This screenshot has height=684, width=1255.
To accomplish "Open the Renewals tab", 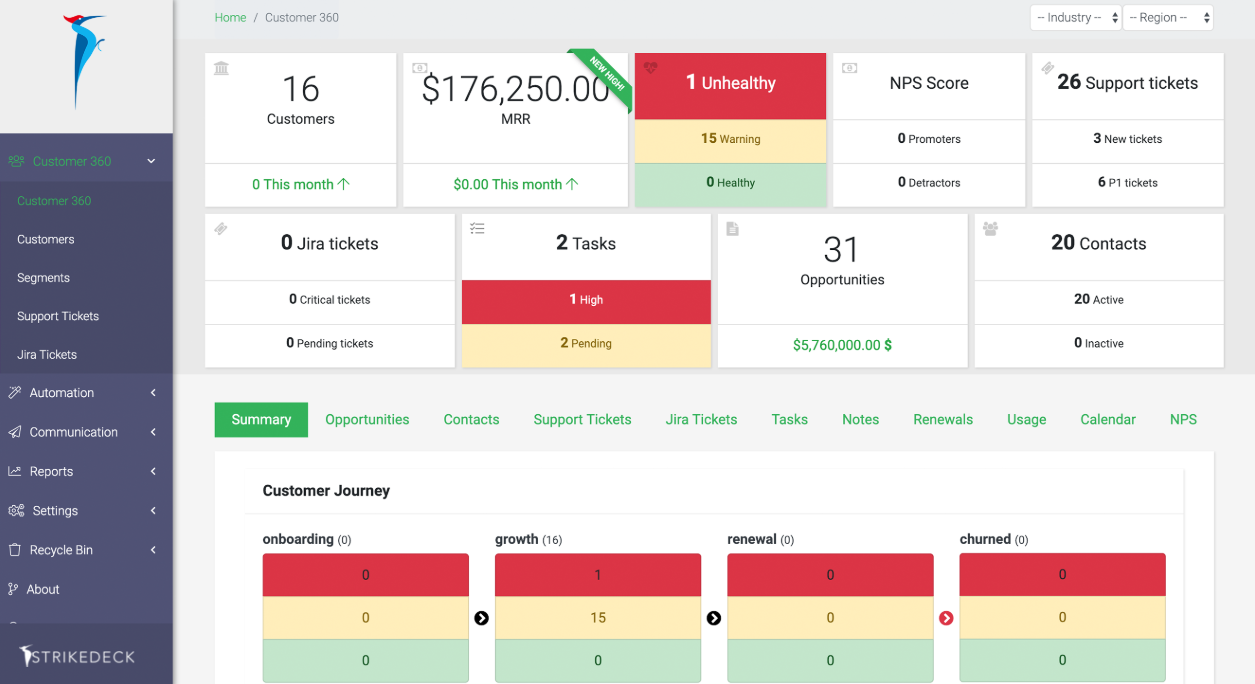I will pyautogui.click(x=943, y=420).
